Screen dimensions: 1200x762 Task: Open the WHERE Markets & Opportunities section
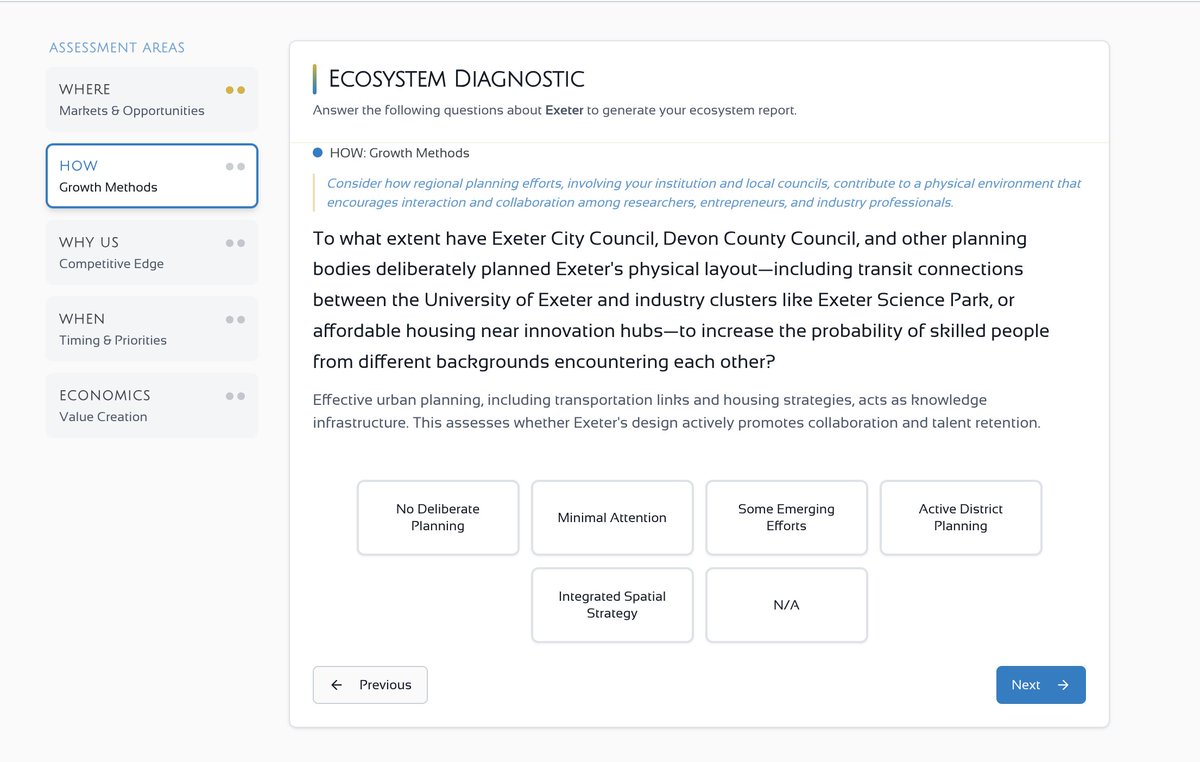151,99
